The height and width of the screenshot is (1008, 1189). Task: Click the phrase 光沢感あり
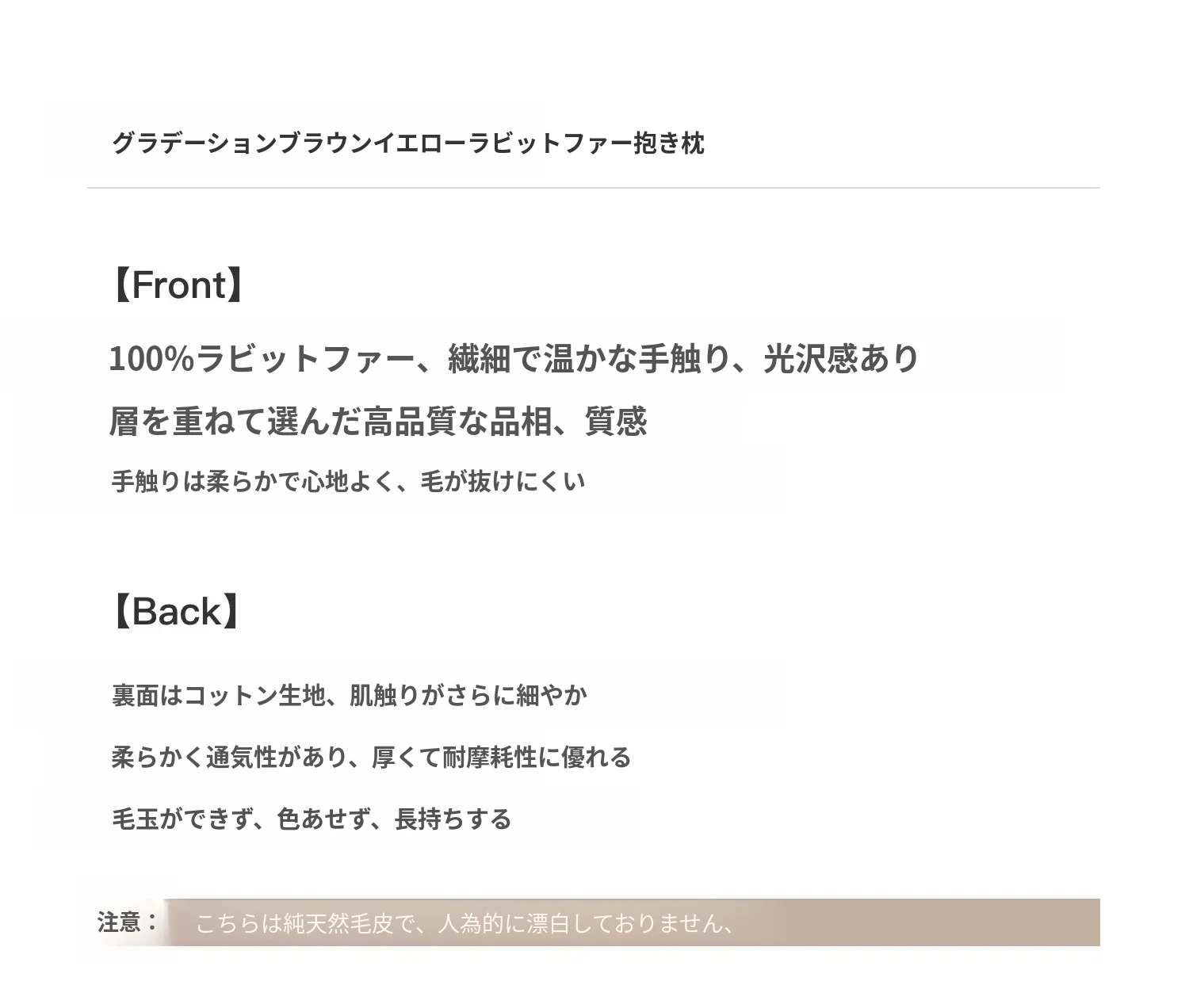pyautogui.click(x=841, y=359)
